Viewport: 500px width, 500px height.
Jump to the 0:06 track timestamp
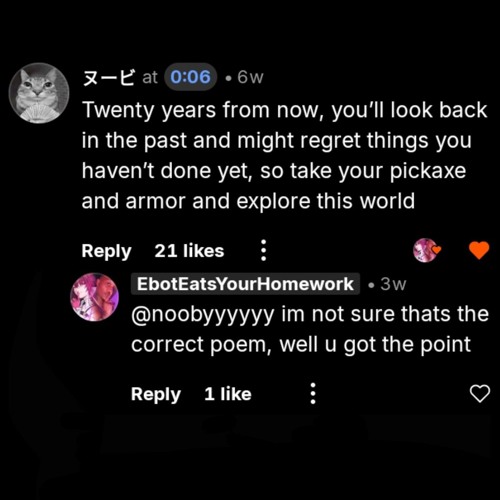coord(190,77)
